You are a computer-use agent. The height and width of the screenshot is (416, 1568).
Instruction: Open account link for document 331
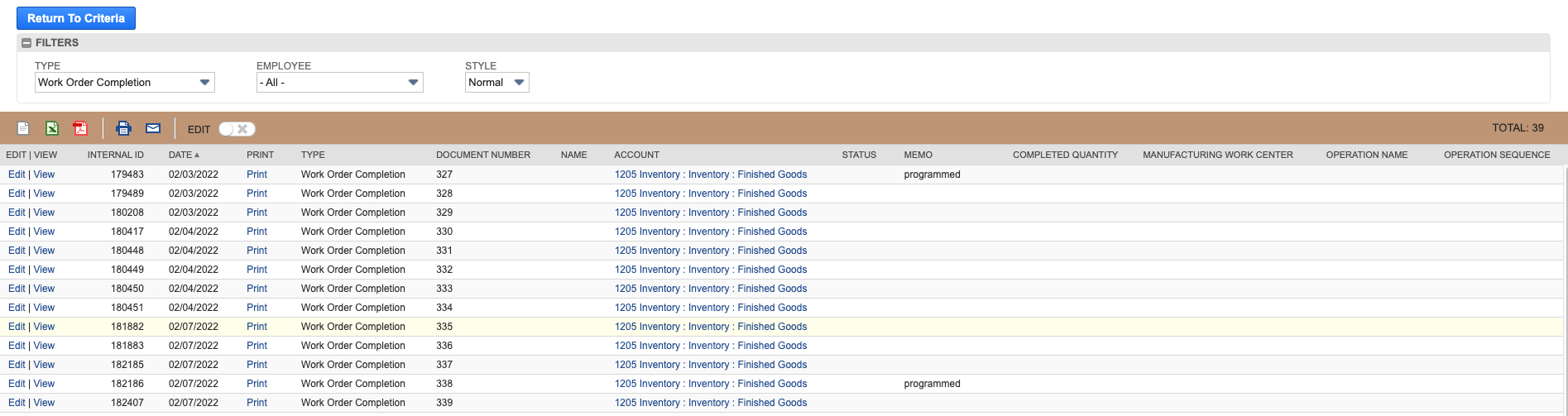[711, 251]
